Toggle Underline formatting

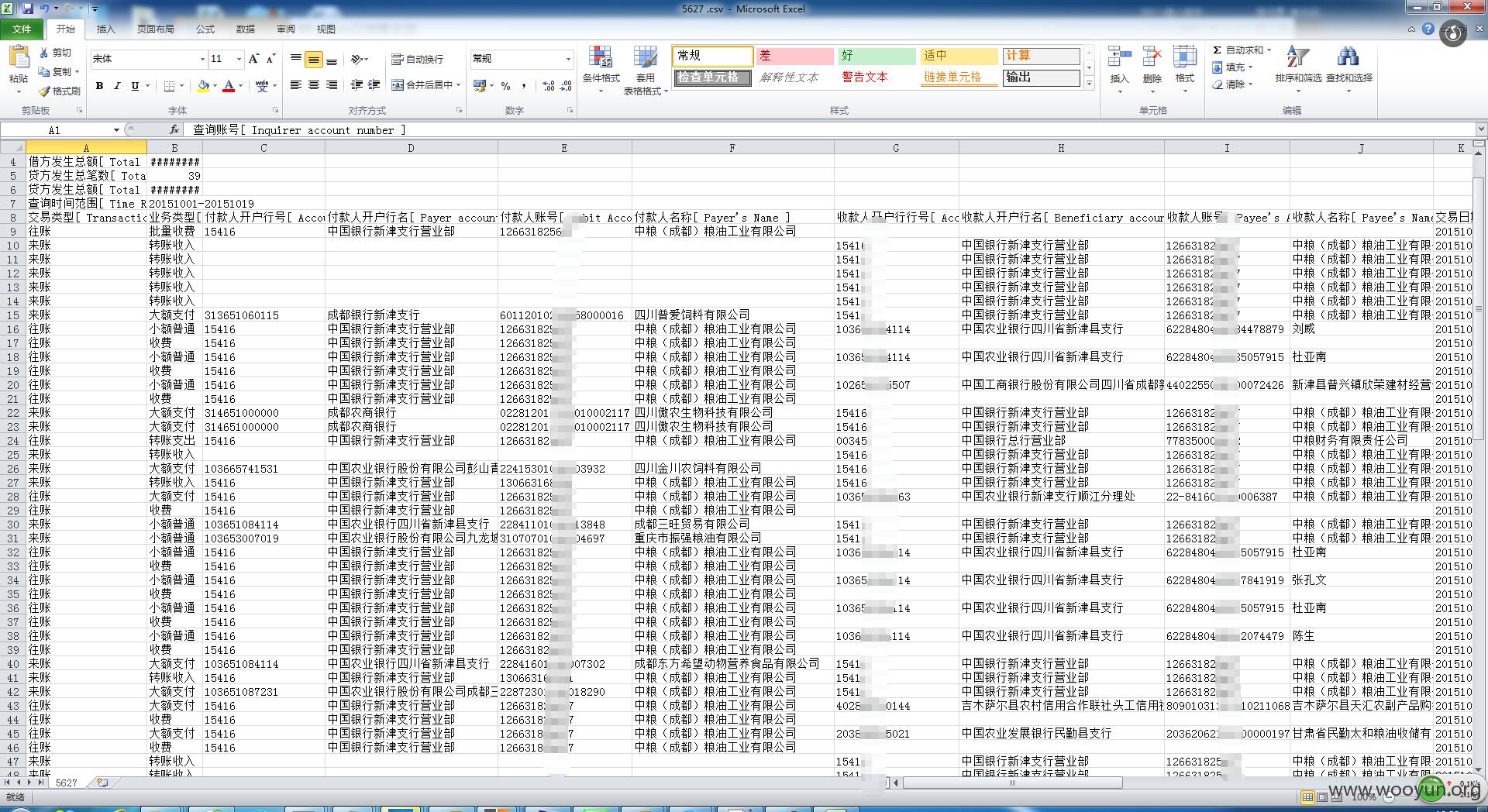click(135, 86)
